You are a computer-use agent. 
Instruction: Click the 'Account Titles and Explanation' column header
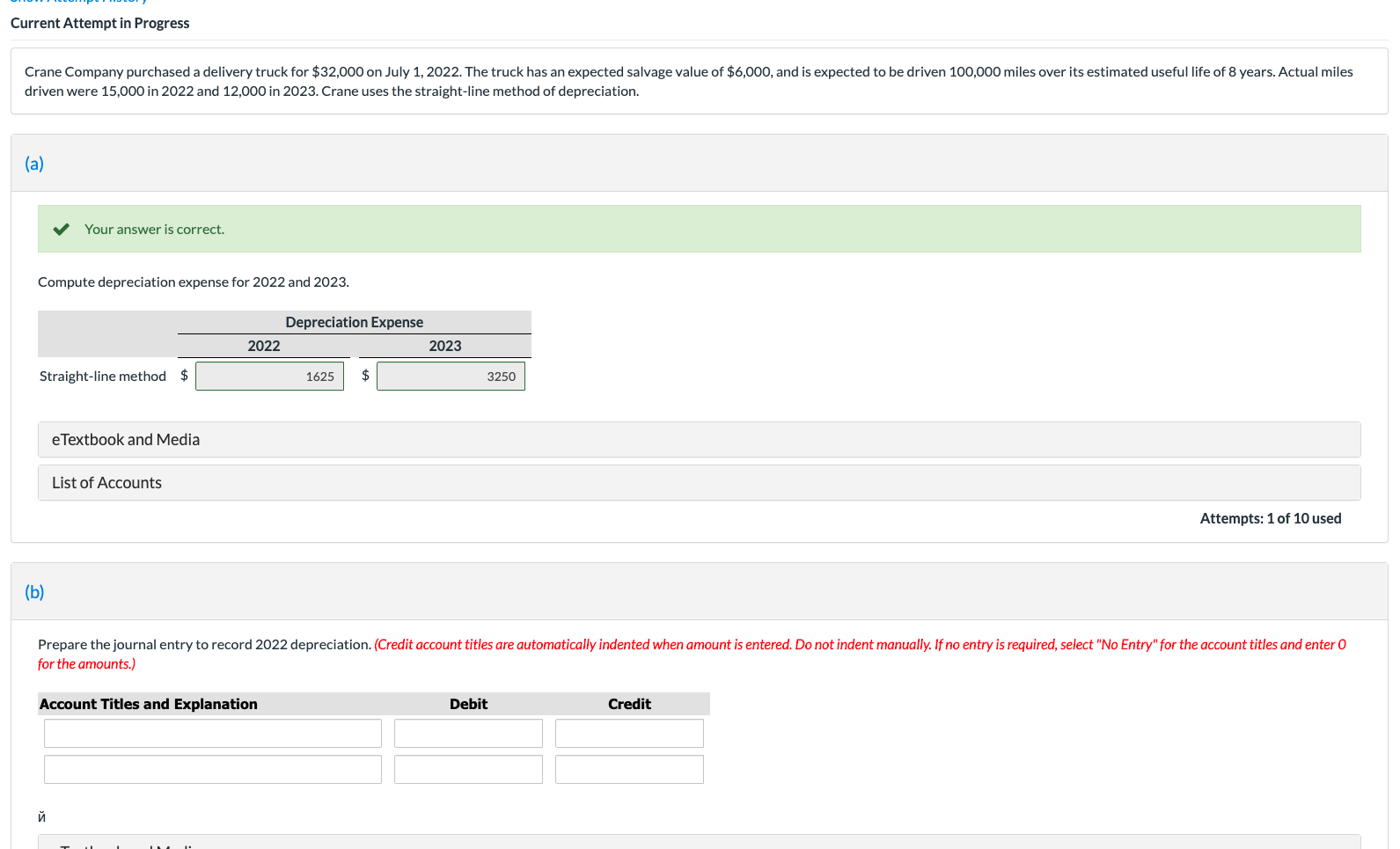[x=149, y=704]
